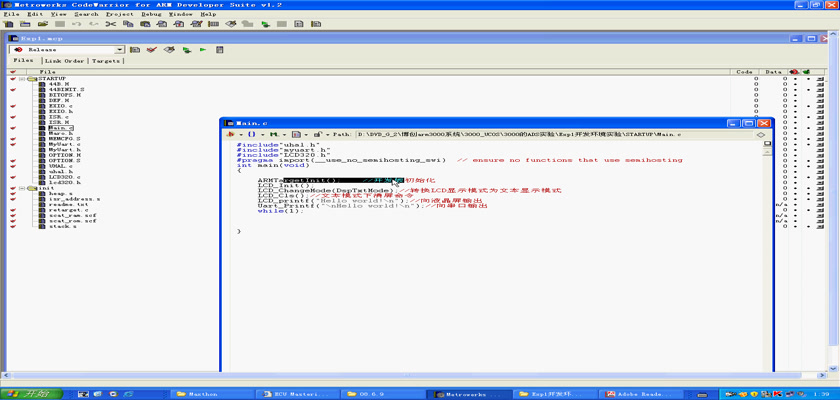The width and height of the screenshot is (840, 400).
Task: Click the pane splitter icon in Main.c window
Action: [767, 144]
